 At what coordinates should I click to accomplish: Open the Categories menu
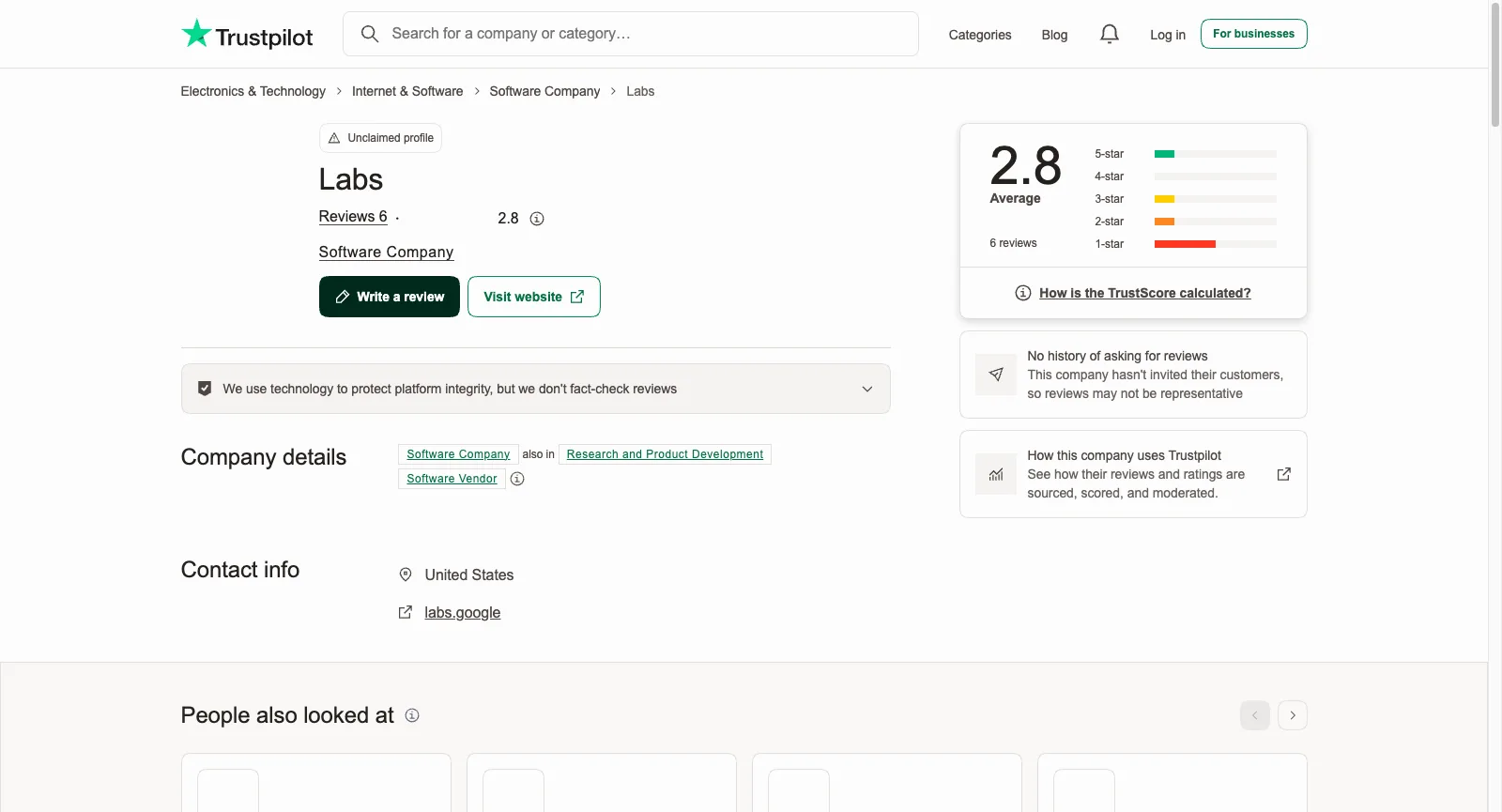point(980,35)
